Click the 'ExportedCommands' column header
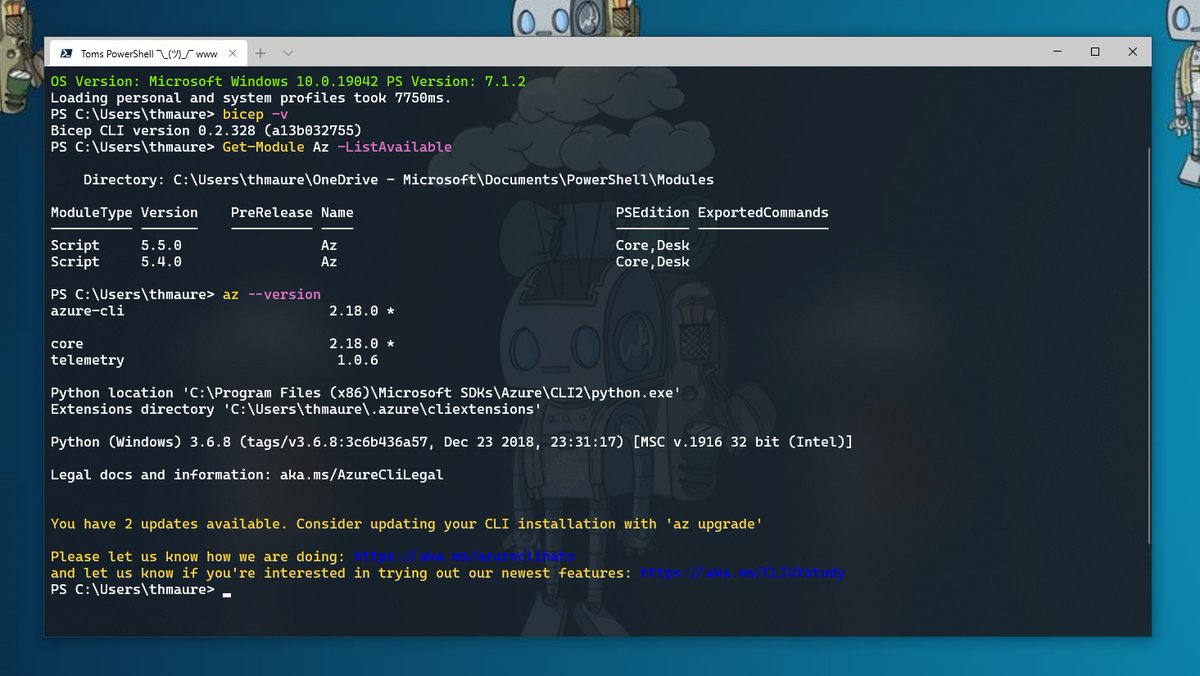 (763, 212)
